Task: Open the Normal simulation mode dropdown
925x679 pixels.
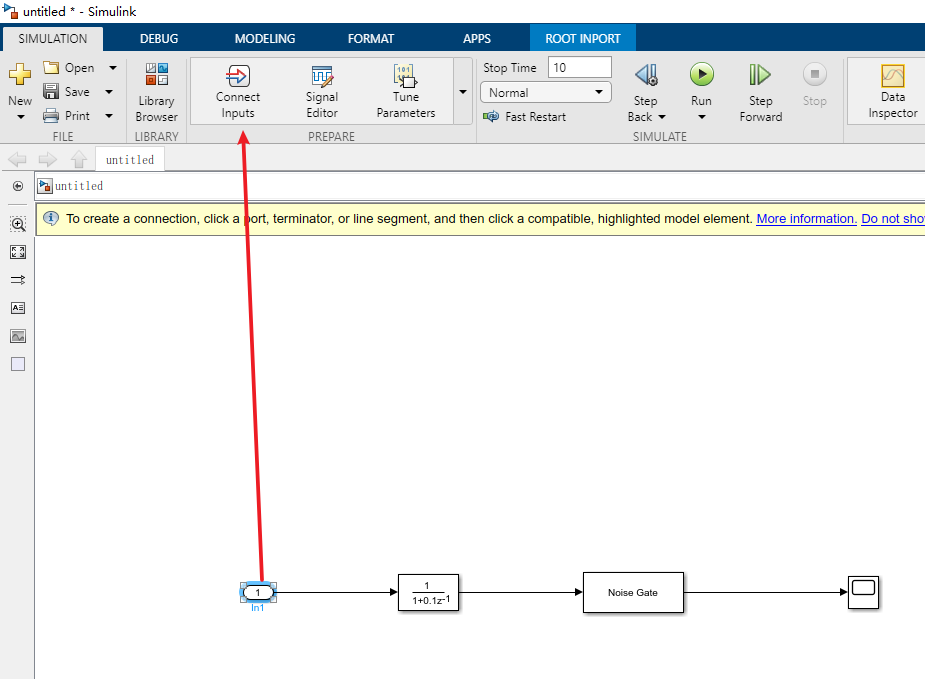Action: (x=546, y=93)
